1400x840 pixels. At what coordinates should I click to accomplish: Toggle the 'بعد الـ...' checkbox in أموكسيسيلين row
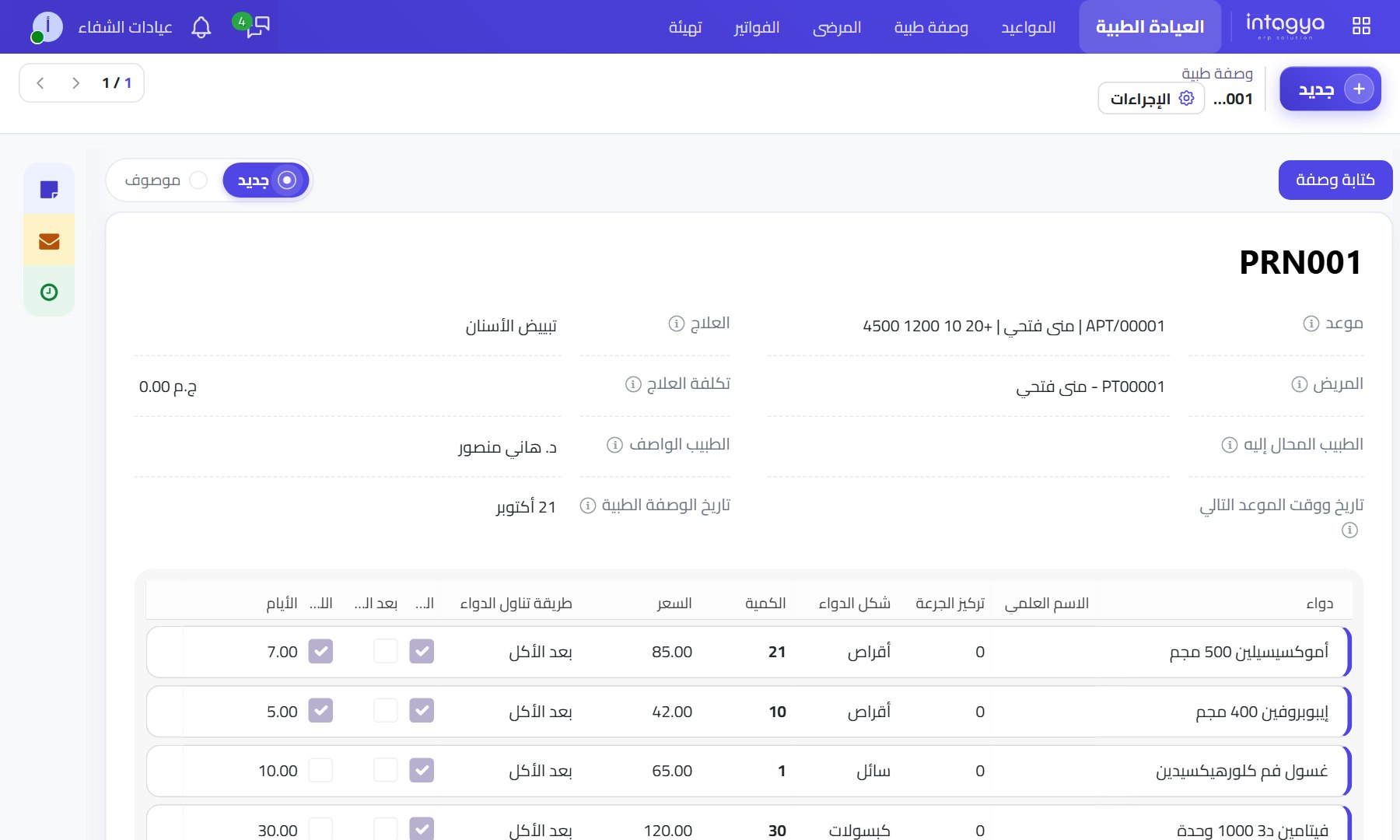(386, 651)
